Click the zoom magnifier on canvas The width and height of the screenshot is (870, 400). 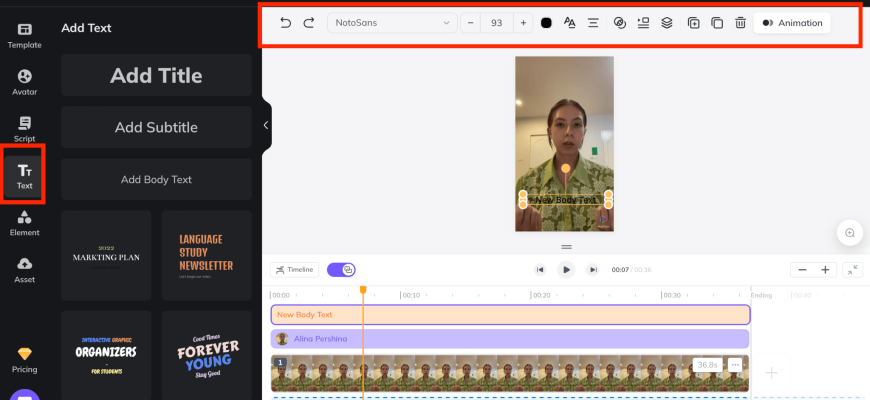850,233
